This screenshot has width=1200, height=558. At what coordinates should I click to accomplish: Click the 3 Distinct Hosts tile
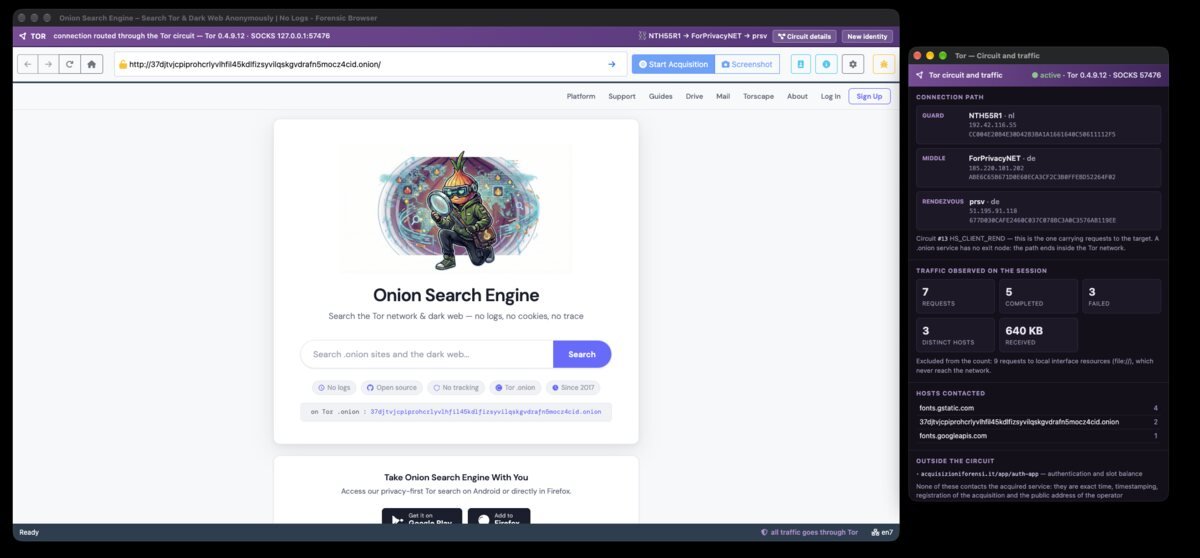point(955,335)
